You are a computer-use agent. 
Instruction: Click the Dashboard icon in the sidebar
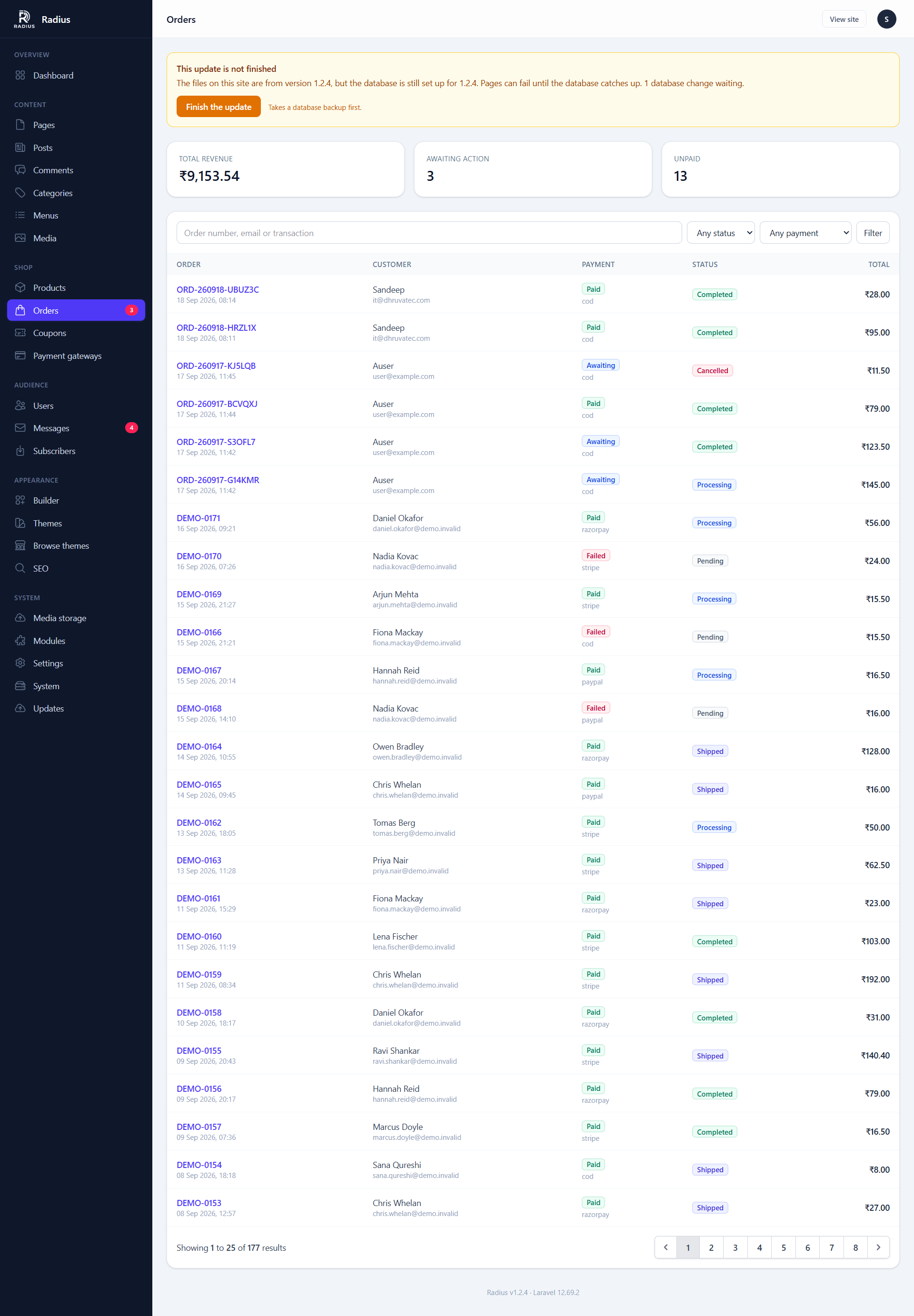20,75
